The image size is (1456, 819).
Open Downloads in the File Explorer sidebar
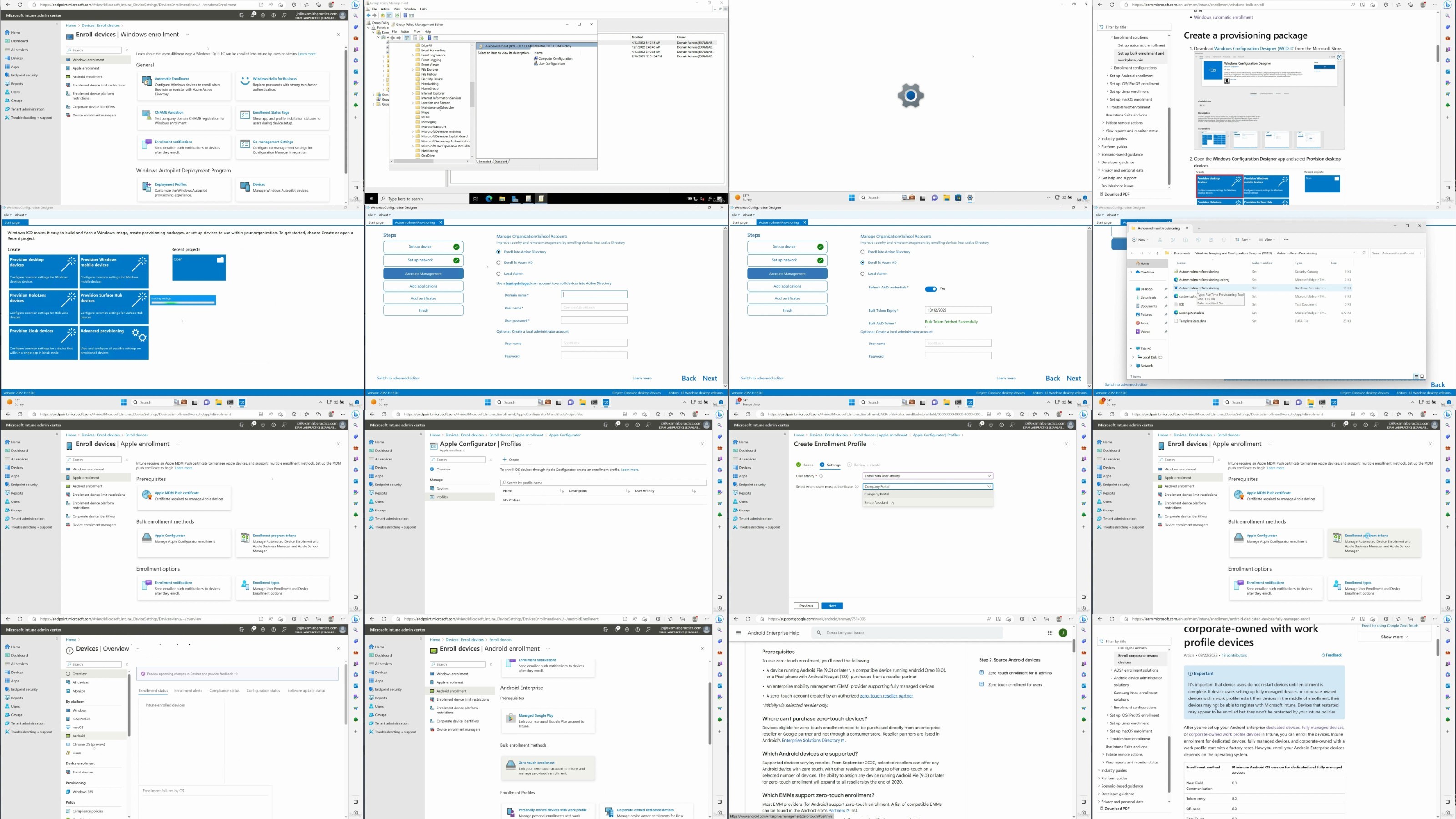coord(1148,297)
